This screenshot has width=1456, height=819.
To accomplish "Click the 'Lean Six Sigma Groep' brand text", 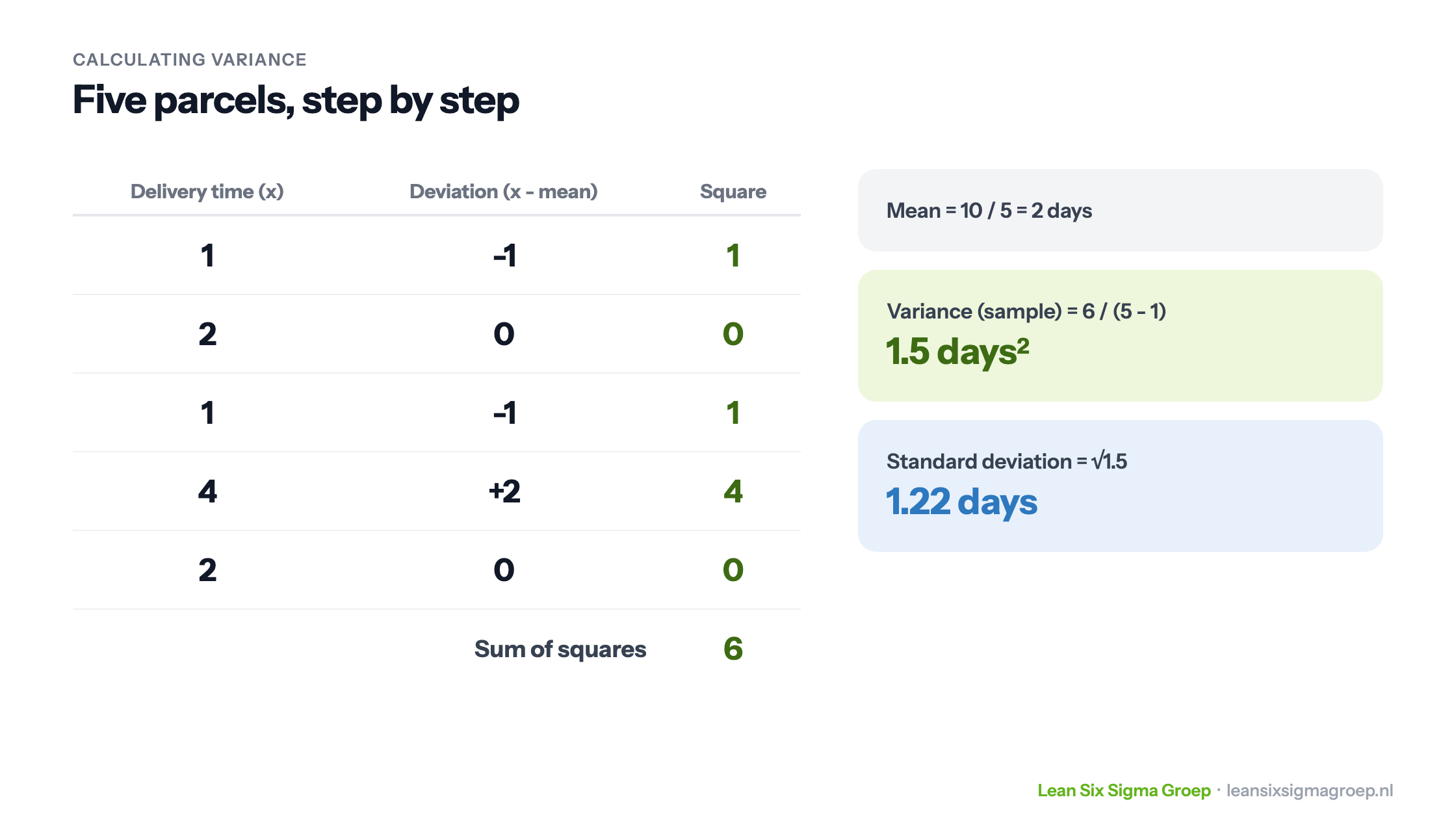I will [x=1124, y=790].
